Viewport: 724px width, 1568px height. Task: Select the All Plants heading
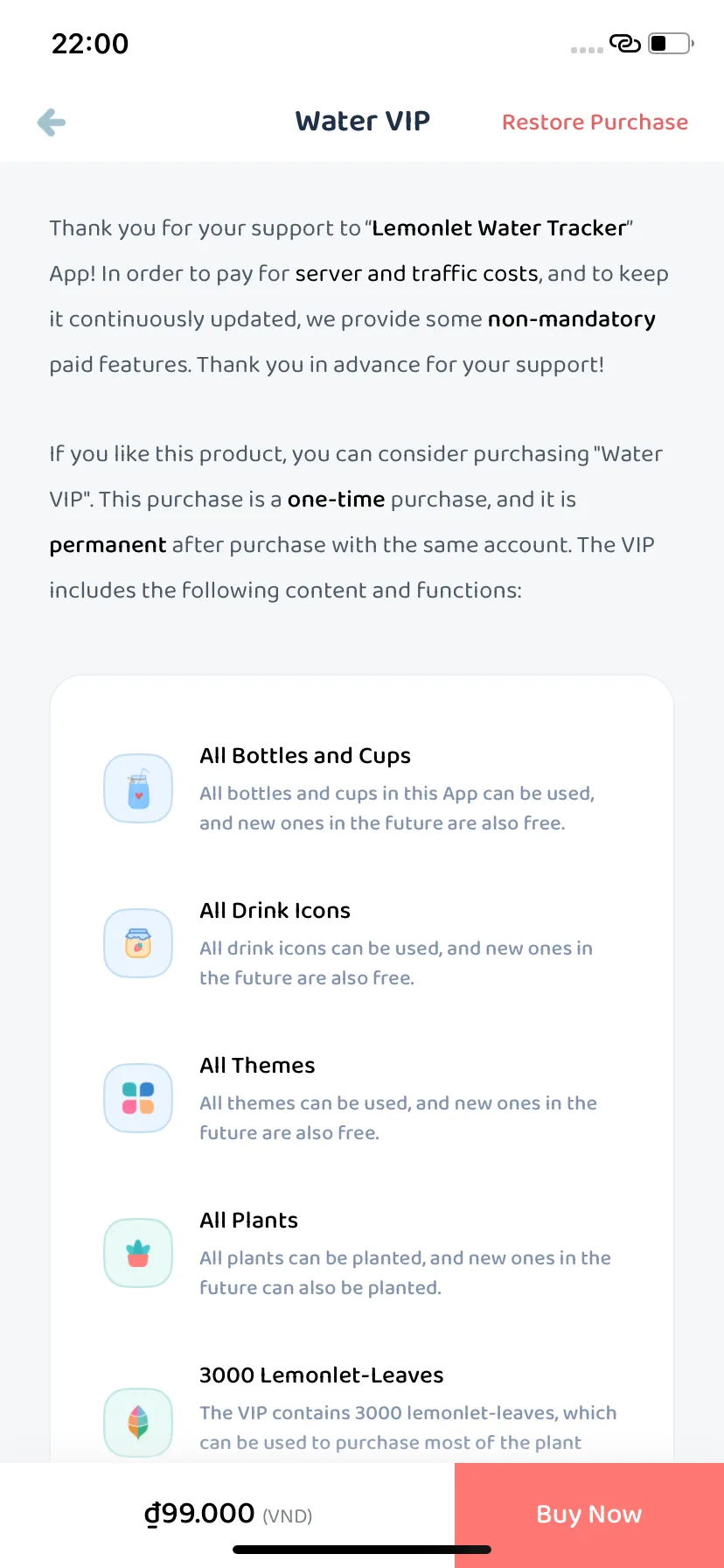click(248, 1221)
